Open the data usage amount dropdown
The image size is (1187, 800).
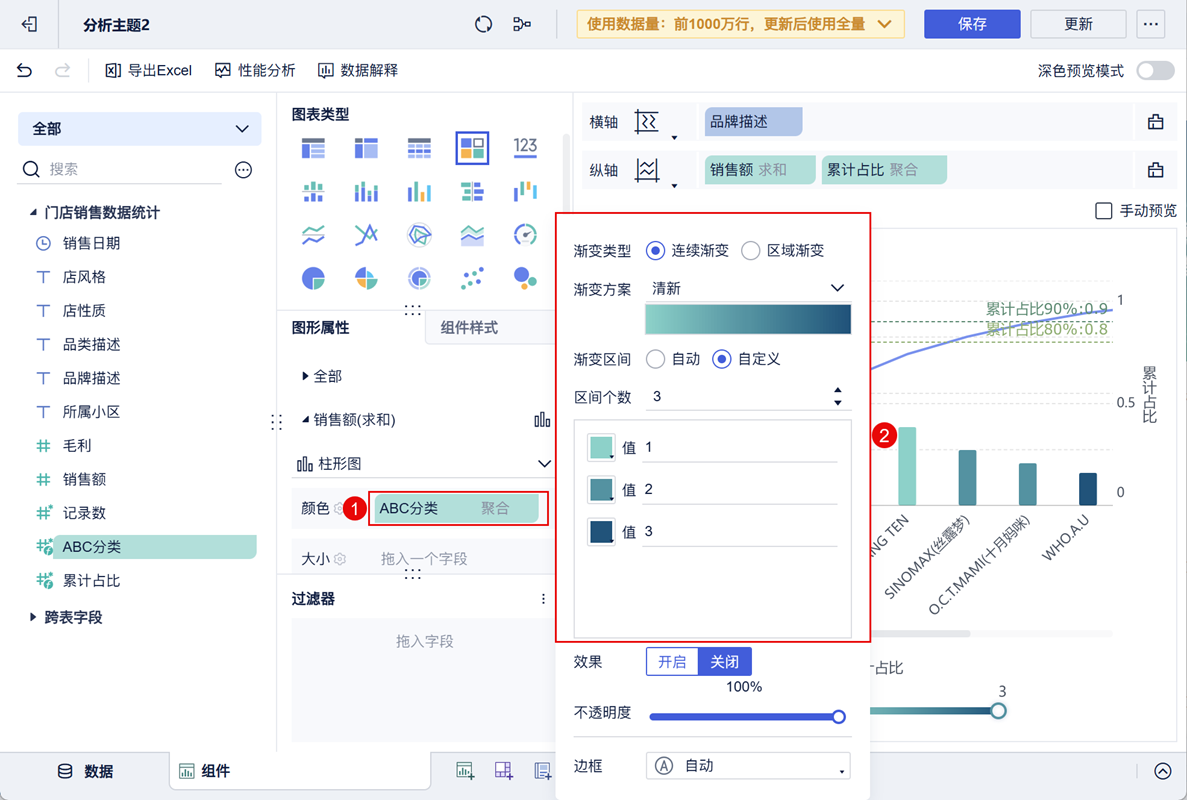coord(740,24)
